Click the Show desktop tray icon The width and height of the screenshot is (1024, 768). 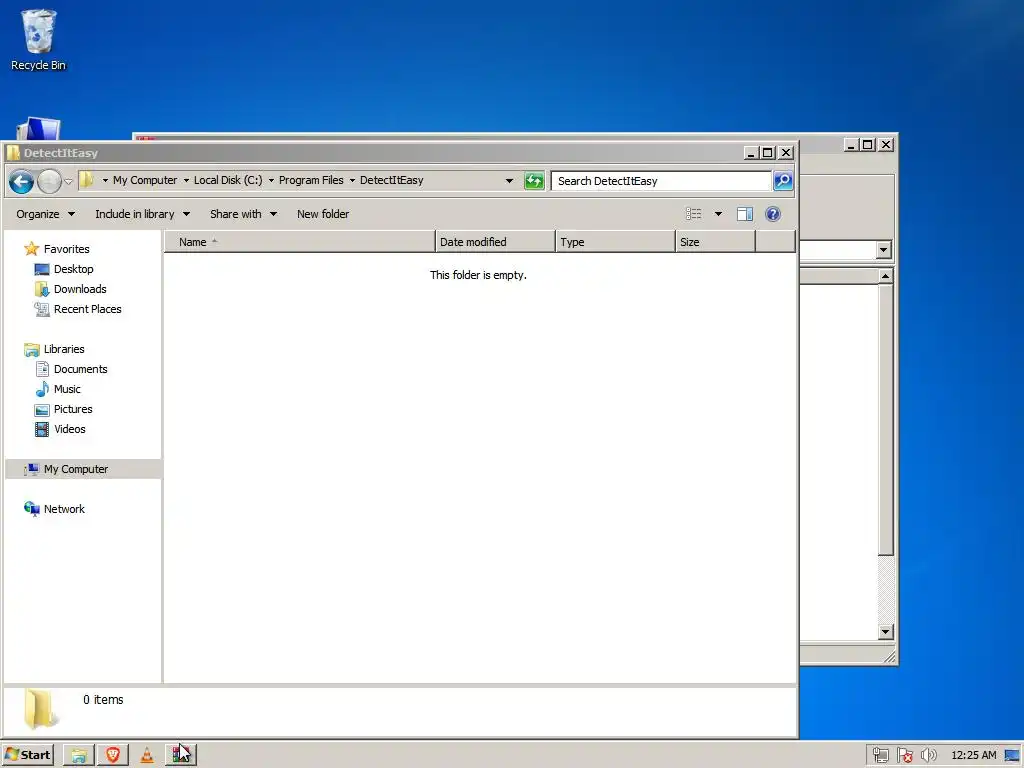1012,756
